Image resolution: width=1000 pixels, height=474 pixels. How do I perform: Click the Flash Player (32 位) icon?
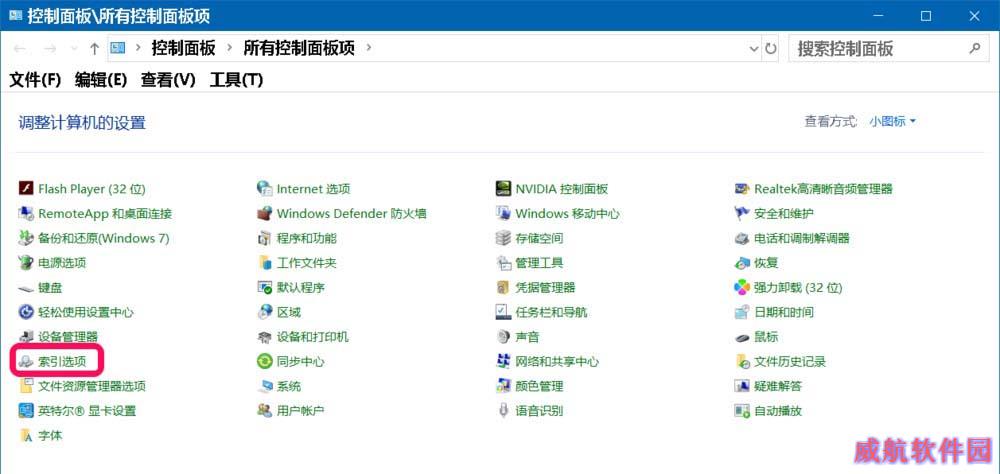26,188
